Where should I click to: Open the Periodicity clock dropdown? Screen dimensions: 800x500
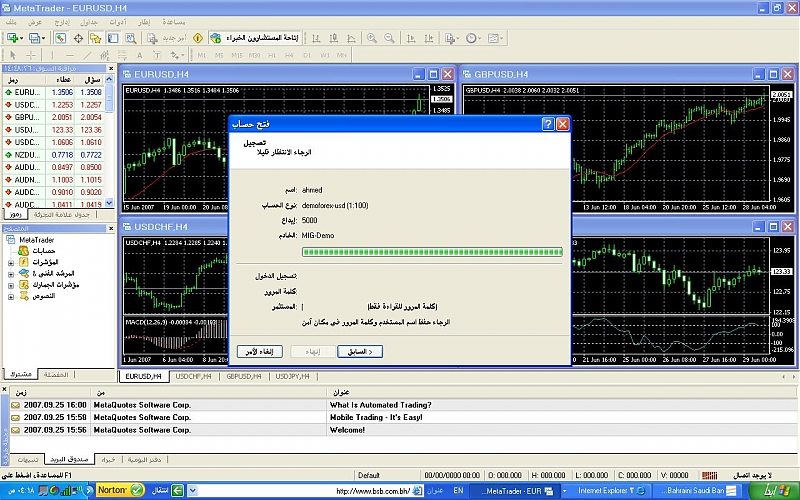pos(474,38)
